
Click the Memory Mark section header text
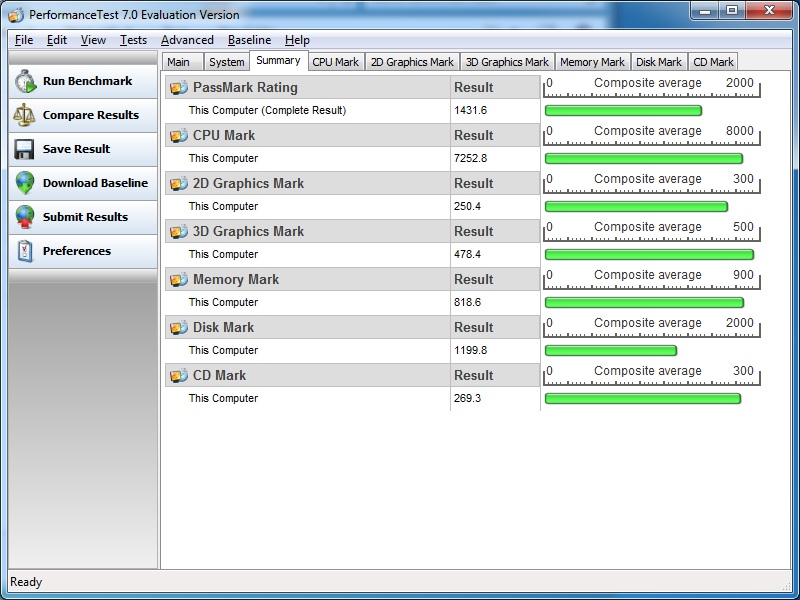point(236,280)
